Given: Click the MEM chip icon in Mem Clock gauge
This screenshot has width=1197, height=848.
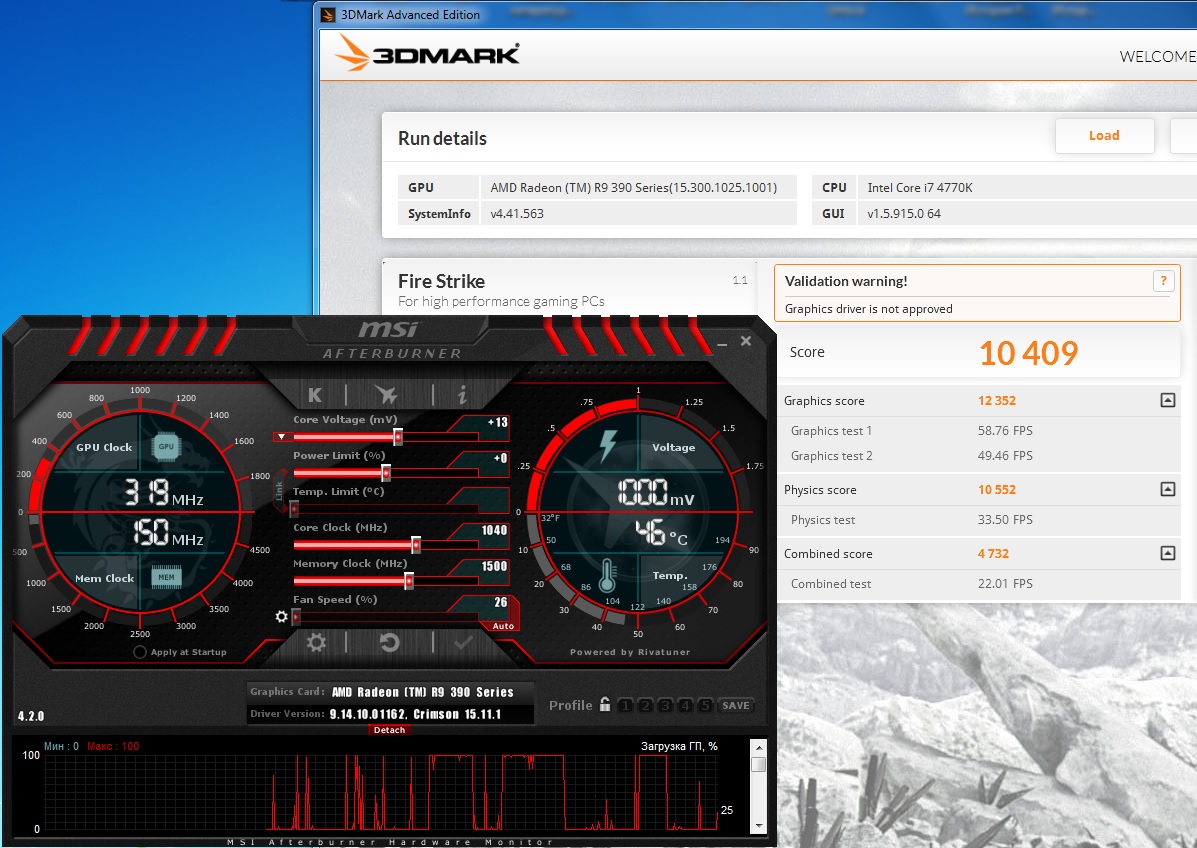Looking at the screenshot, I should (166, 577).
